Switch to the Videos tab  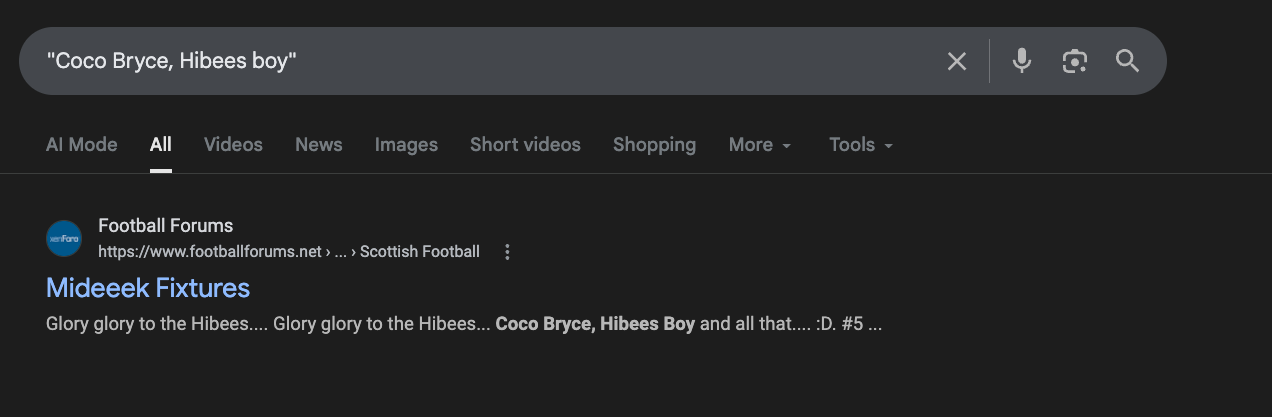coord(233,145)
